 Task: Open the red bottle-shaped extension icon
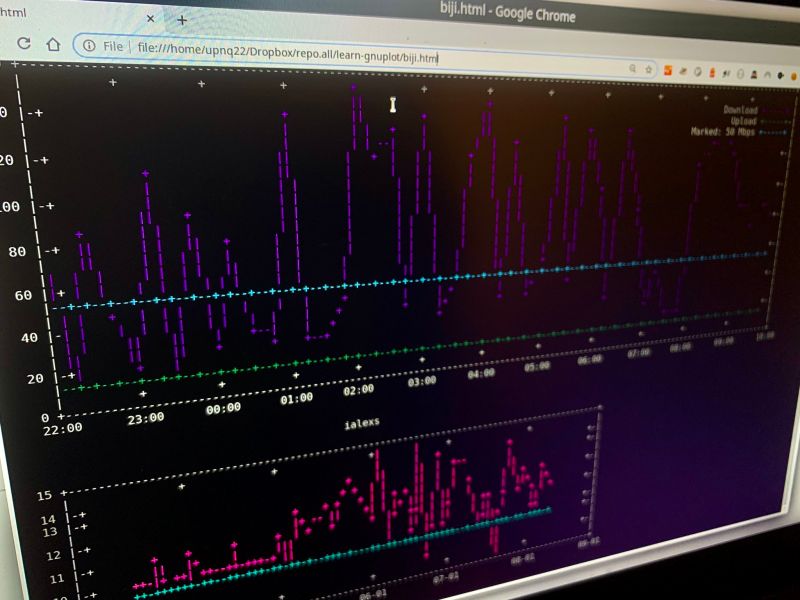[x=712, y=73]
